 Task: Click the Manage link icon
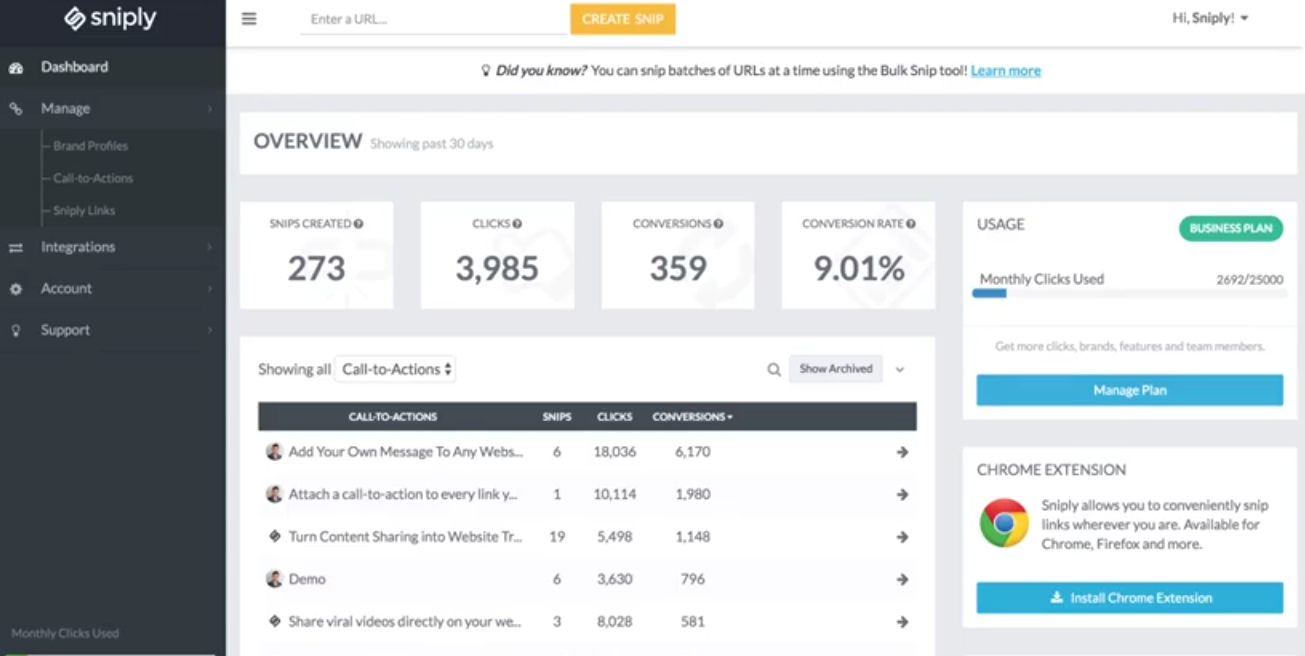pos(15,109)
